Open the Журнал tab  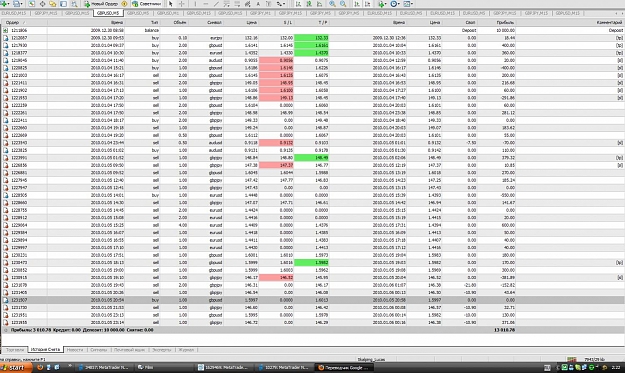click(186, 350)
